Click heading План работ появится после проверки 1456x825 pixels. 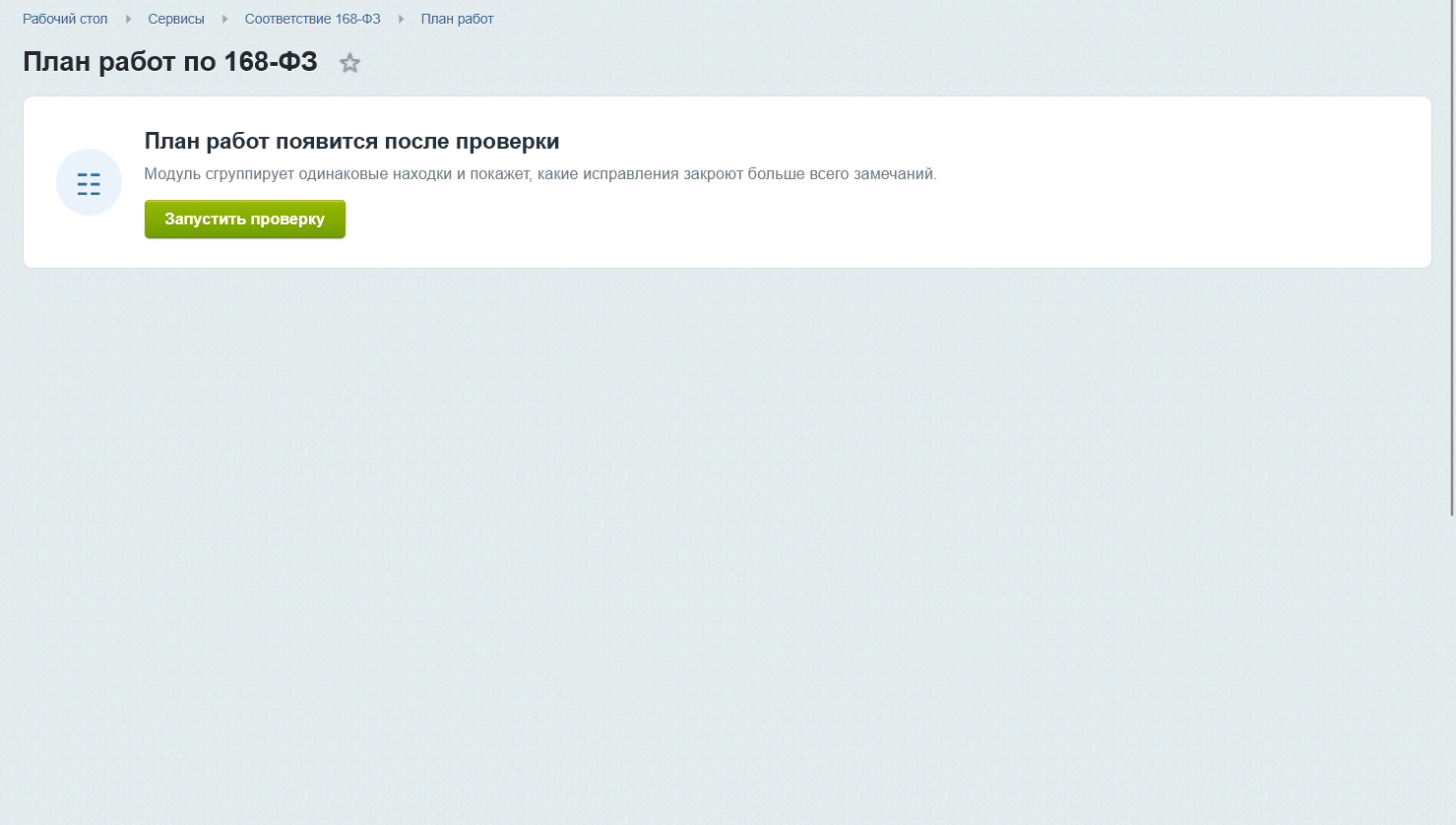click(351, 141)
